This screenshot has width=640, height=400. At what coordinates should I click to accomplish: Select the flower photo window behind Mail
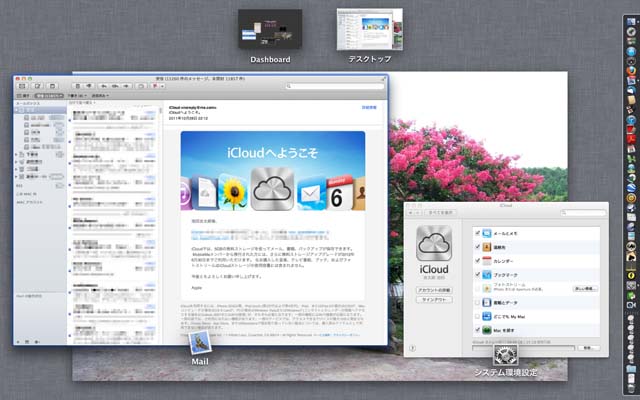[x=478, y=137]
